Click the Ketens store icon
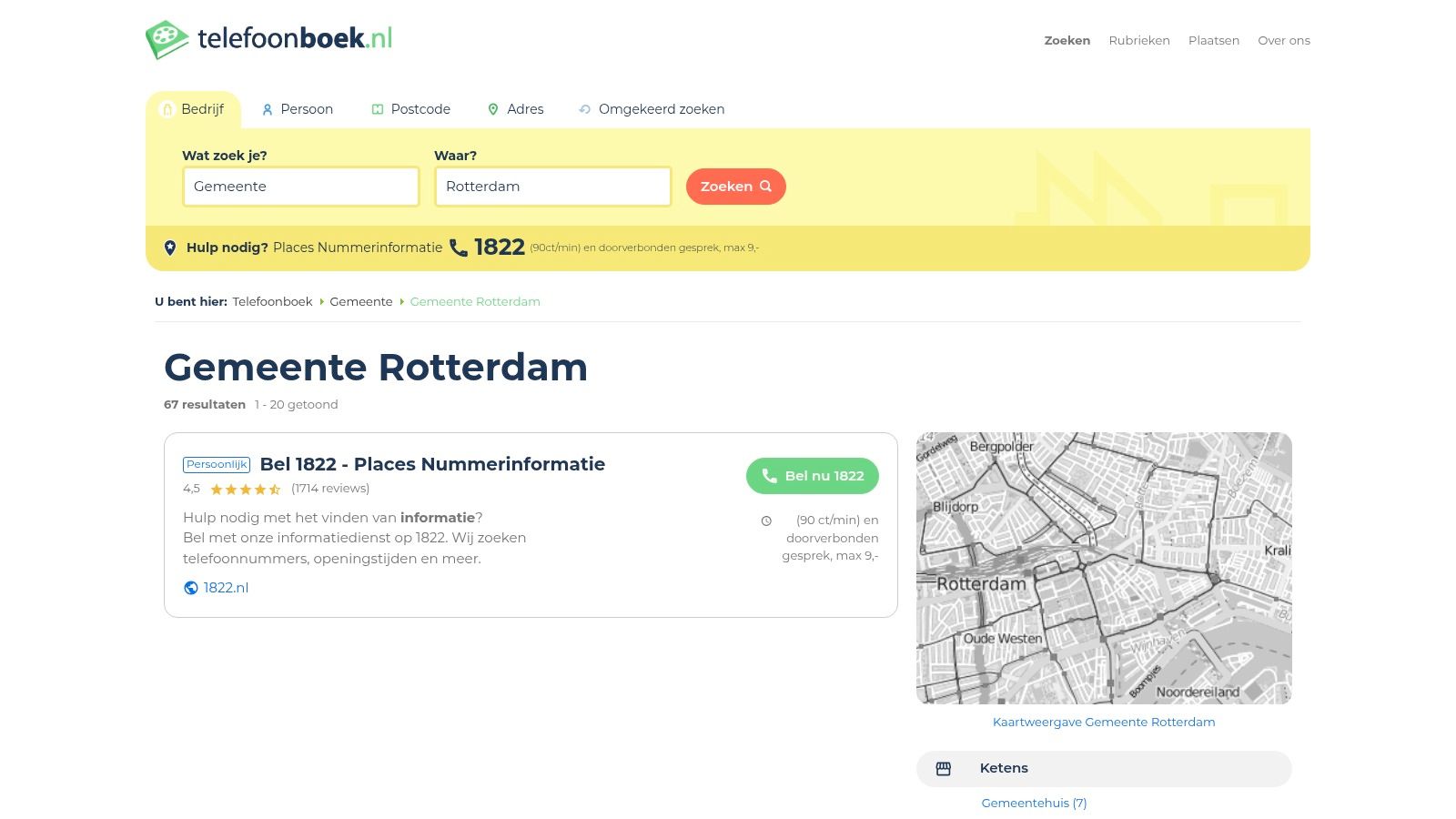This screenshot has width=1456, height=819. pos(944,769)
